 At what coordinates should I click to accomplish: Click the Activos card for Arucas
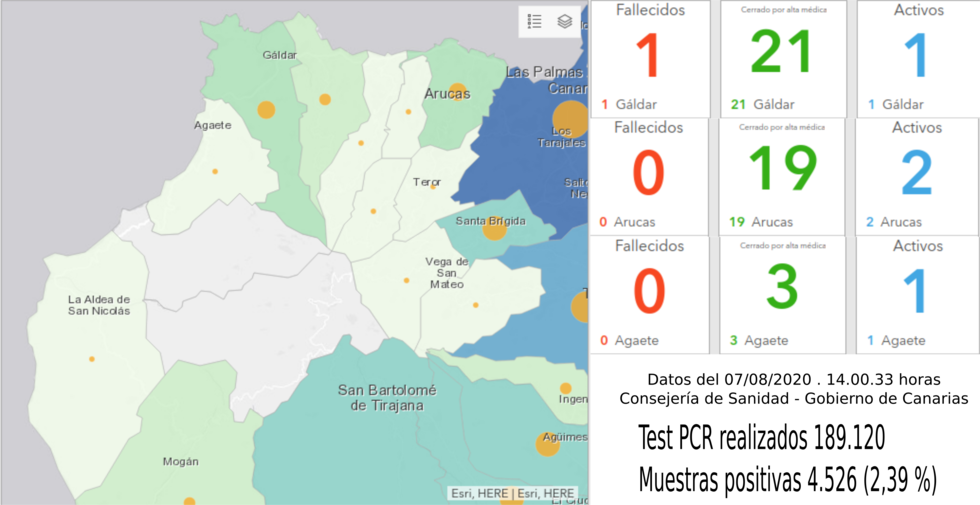click(x=916, y=176)
